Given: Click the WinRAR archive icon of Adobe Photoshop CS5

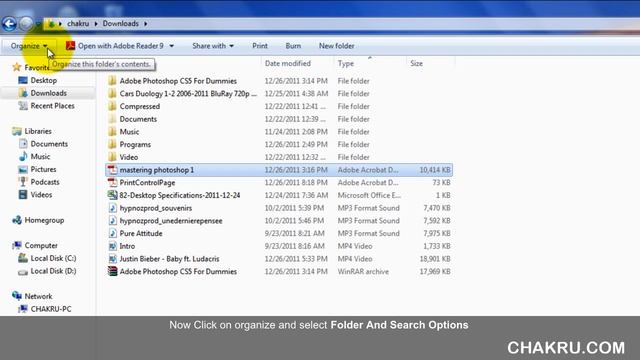Looking at the screenshot, I should click(112, 271).
